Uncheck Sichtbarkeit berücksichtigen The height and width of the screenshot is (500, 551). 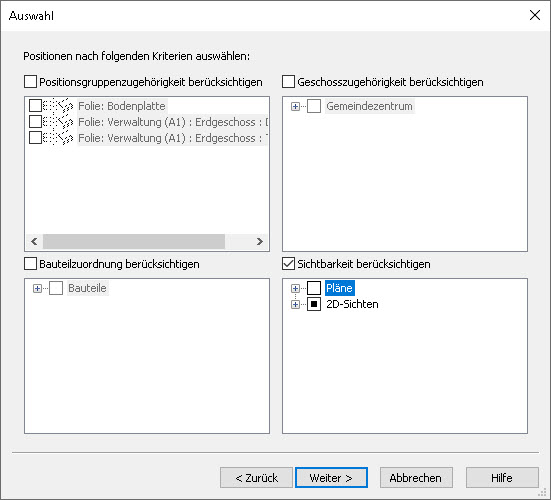(288, 264)
